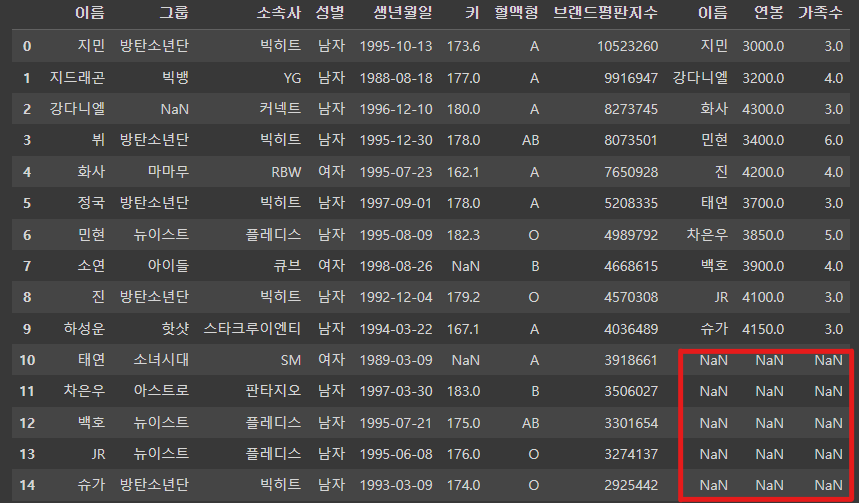This screenshot has width=859, height=503.
Task: Click the 소속사 column header
Action: tap(279, 13)
